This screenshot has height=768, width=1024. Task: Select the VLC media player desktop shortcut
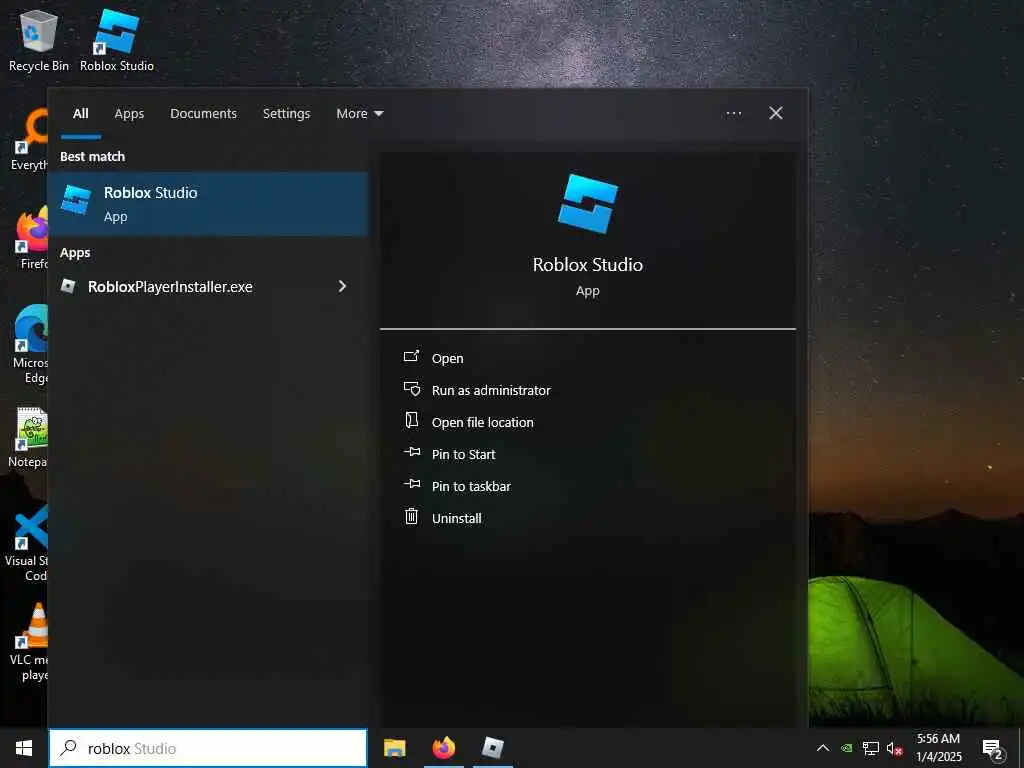point(29,643)
